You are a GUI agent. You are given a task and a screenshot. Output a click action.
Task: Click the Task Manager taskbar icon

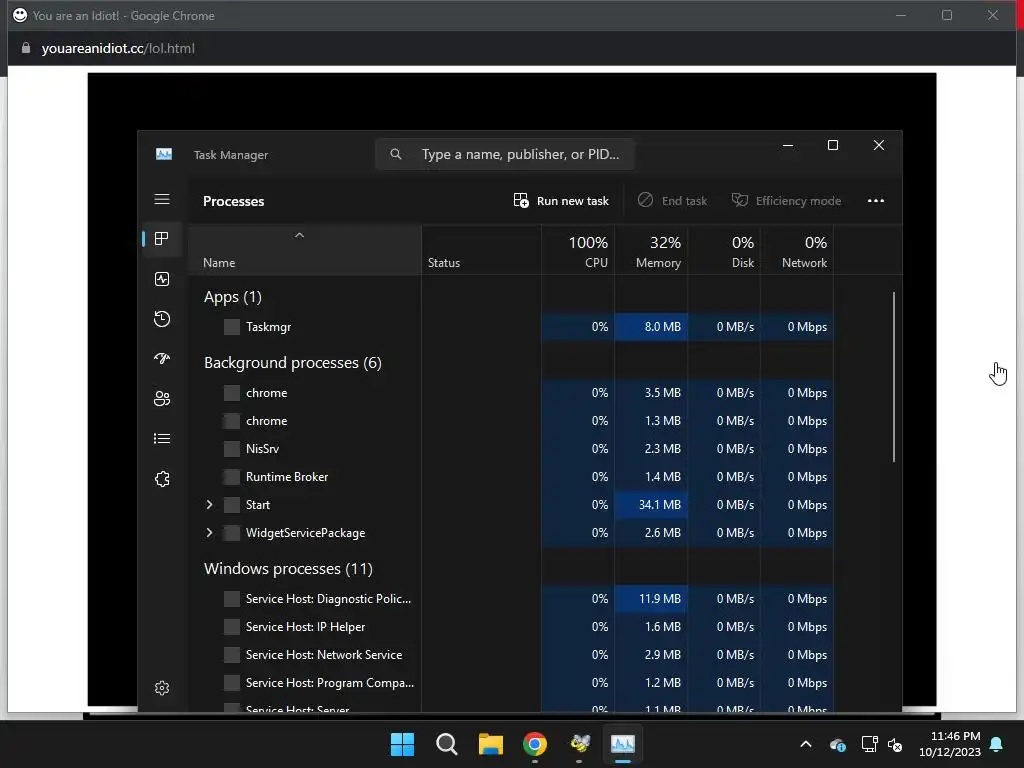(x=623, y=744)
